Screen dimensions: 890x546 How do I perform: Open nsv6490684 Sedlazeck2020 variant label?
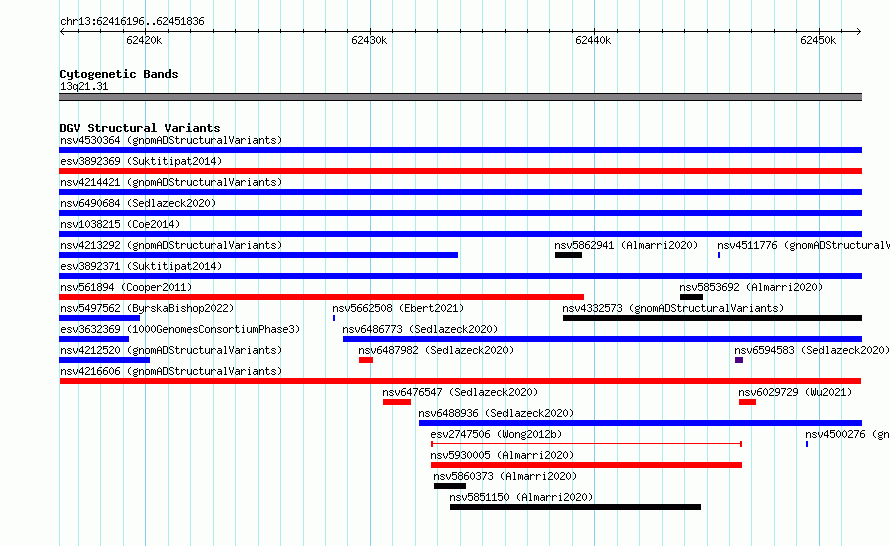(x=138, y=203)
